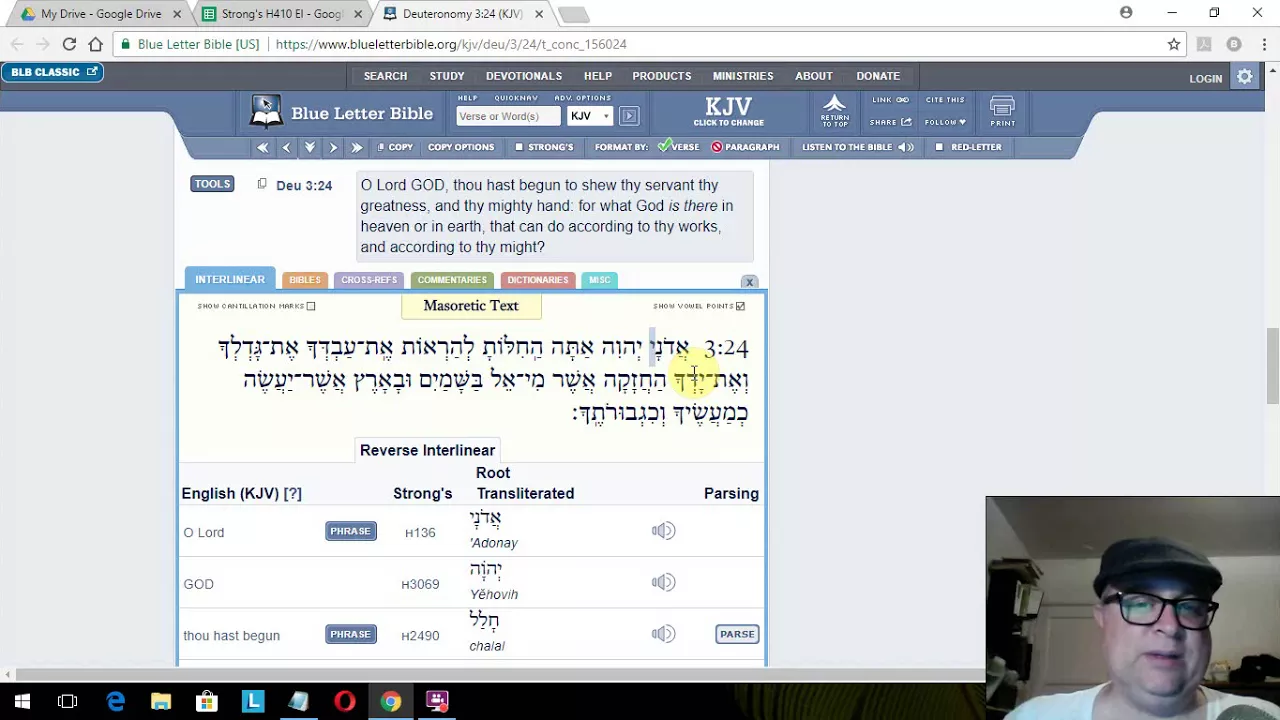The height and width of the screenshot is (720, 1280).
Task: Open Chrome profile icon
Action: [1126, 13]
